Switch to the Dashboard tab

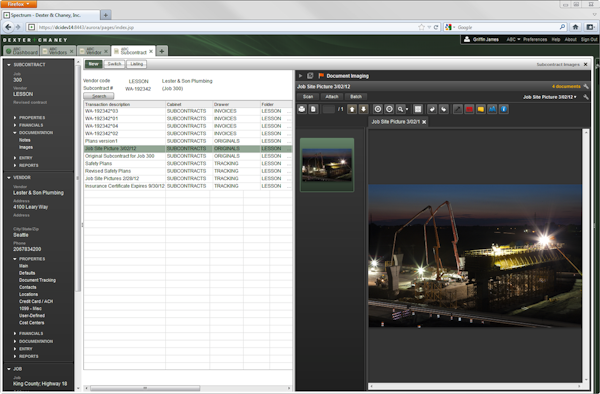click(21, 51)
